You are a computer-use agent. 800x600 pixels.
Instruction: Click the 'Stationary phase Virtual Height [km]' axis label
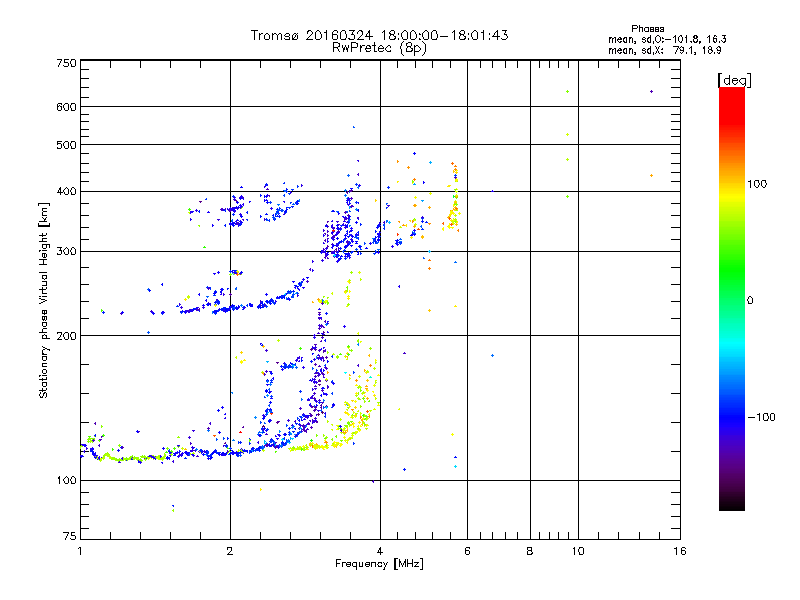[x=43, y=300]
